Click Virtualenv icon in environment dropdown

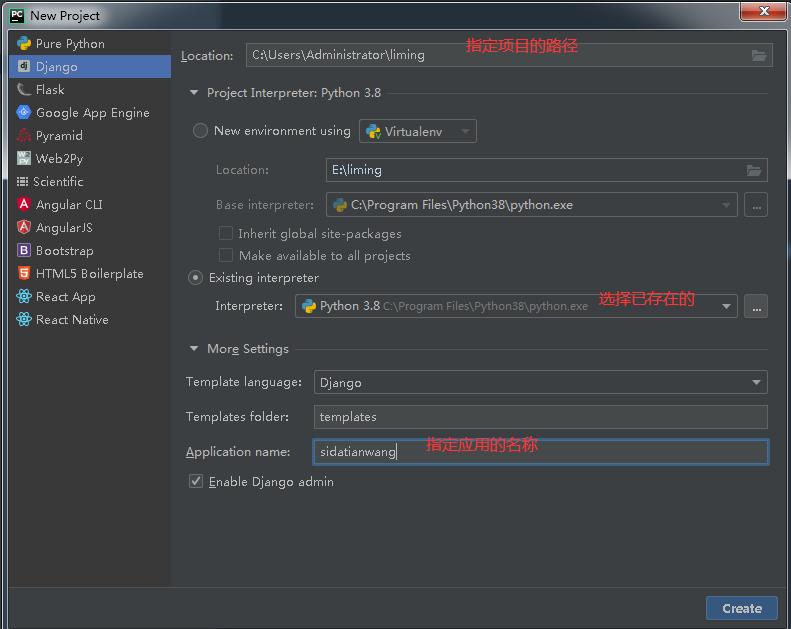pyautogui.click(x=373, y=132)
